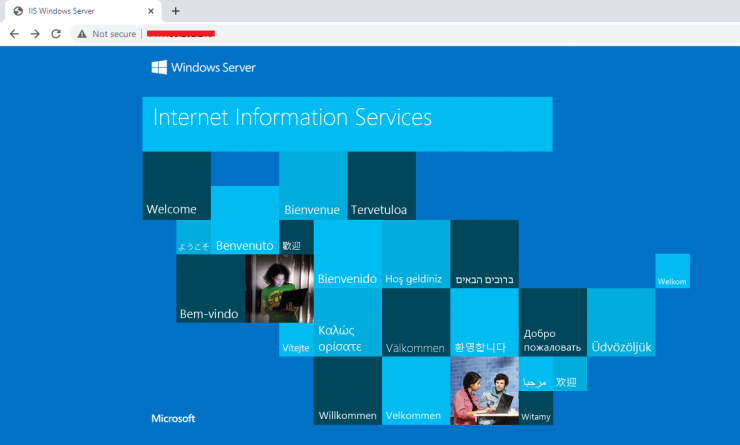Click the photo of woman holding laptop

click(x=279, y=288)
